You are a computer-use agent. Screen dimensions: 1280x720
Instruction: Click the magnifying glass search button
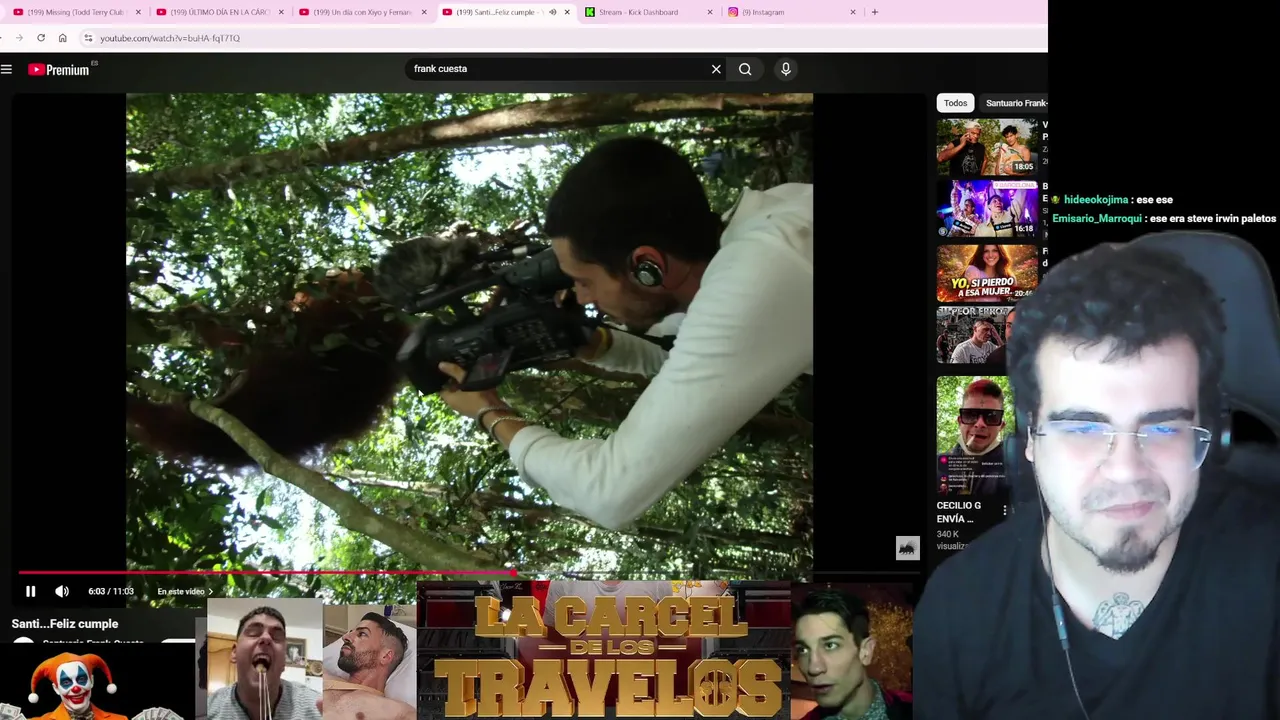point(745,69)
